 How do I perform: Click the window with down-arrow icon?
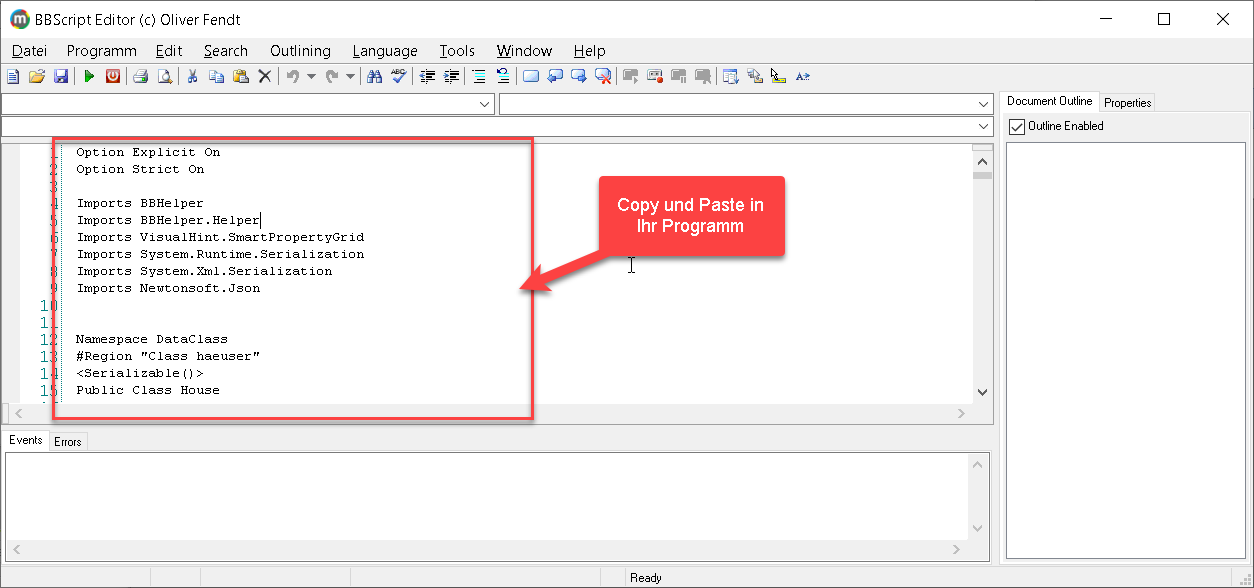(x=731, y=76)
